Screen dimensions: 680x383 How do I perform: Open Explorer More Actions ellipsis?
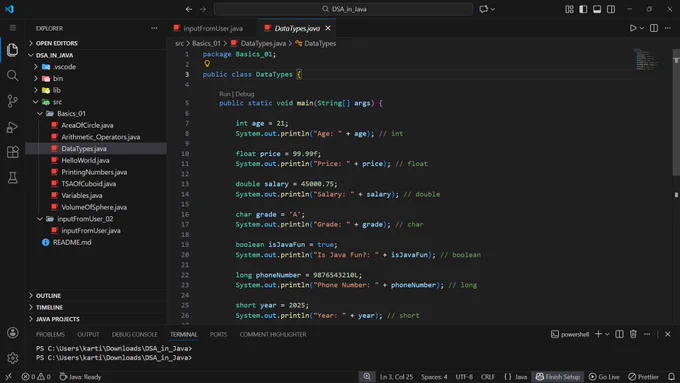(x=154, y=28)
